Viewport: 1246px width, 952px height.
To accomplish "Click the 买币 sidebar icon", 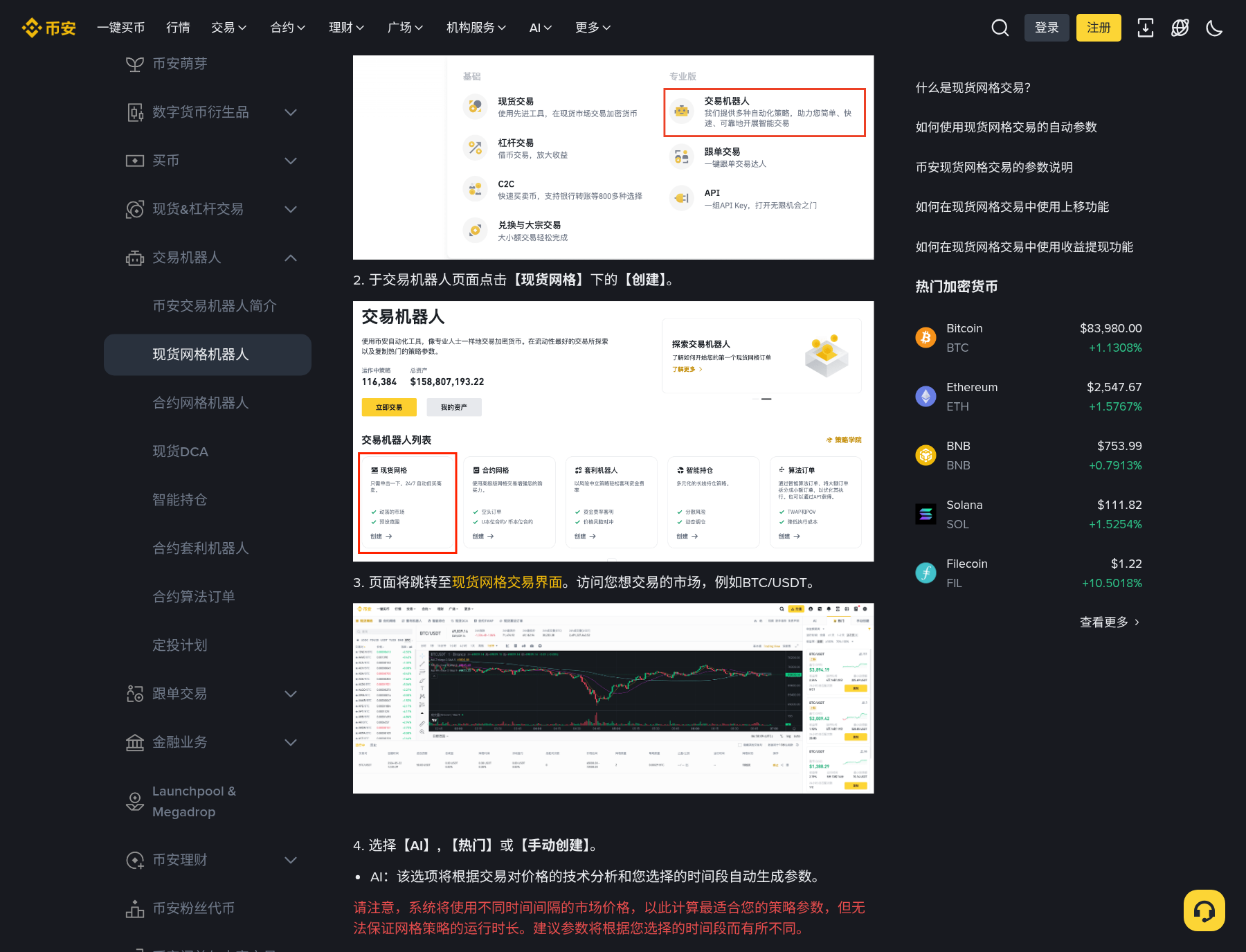I will [x=135, y=161].
